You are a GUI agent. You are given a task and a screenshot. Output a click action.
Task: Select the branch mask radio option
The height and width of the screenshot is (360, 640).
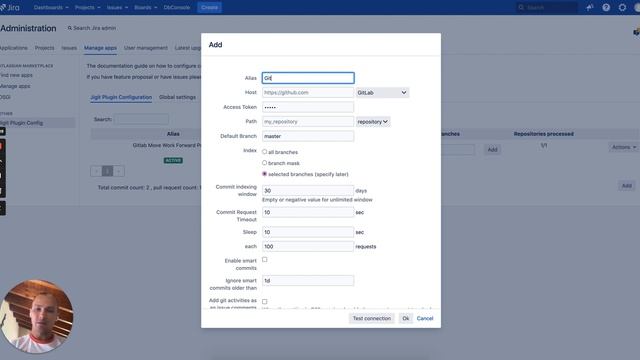[264, 163]
